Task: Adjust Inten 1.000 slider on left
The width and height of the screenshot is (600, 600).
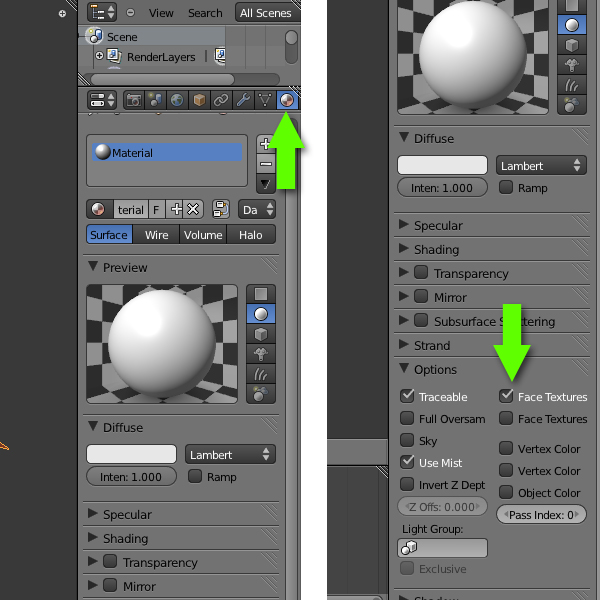Action: [132, 476]
